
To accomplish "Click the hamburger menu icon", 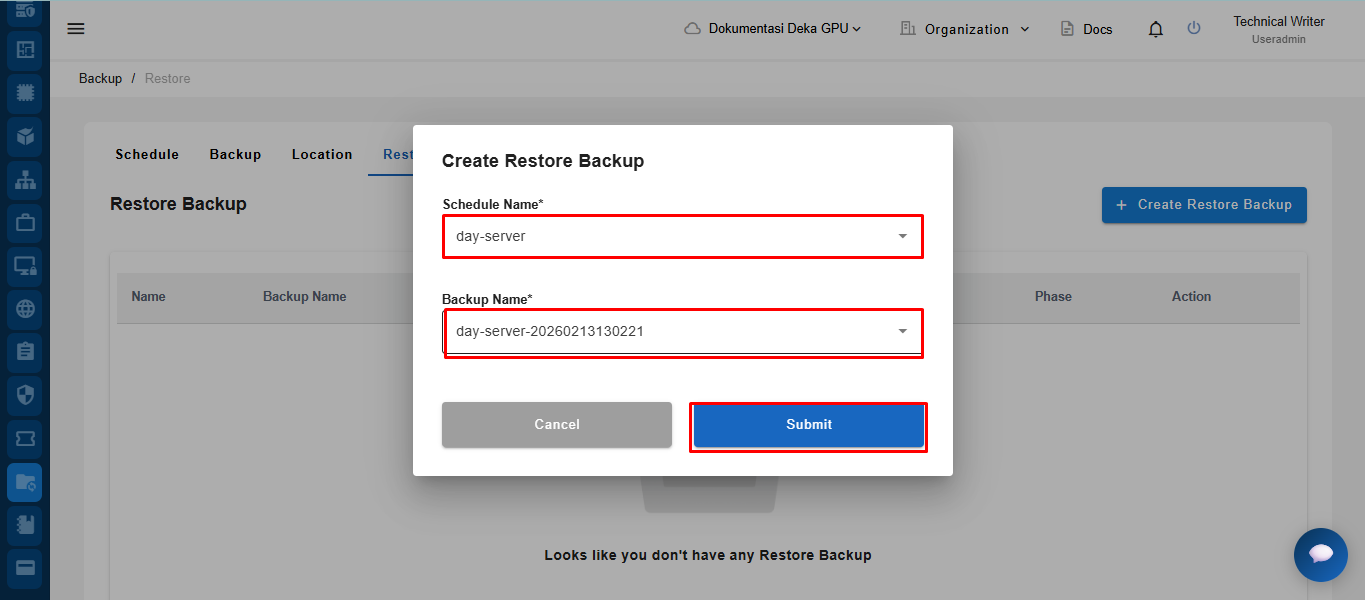I will point(76,28).
